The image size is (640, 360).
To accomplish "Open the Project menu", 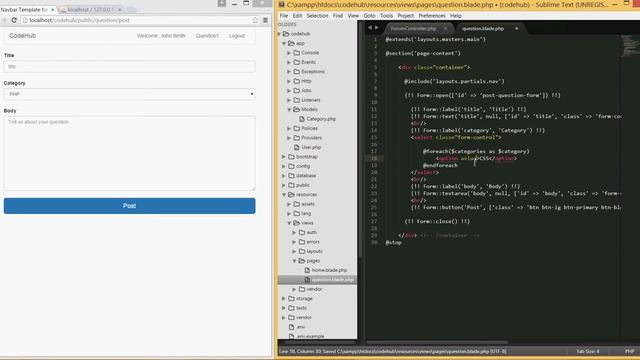I will (406, 16).
